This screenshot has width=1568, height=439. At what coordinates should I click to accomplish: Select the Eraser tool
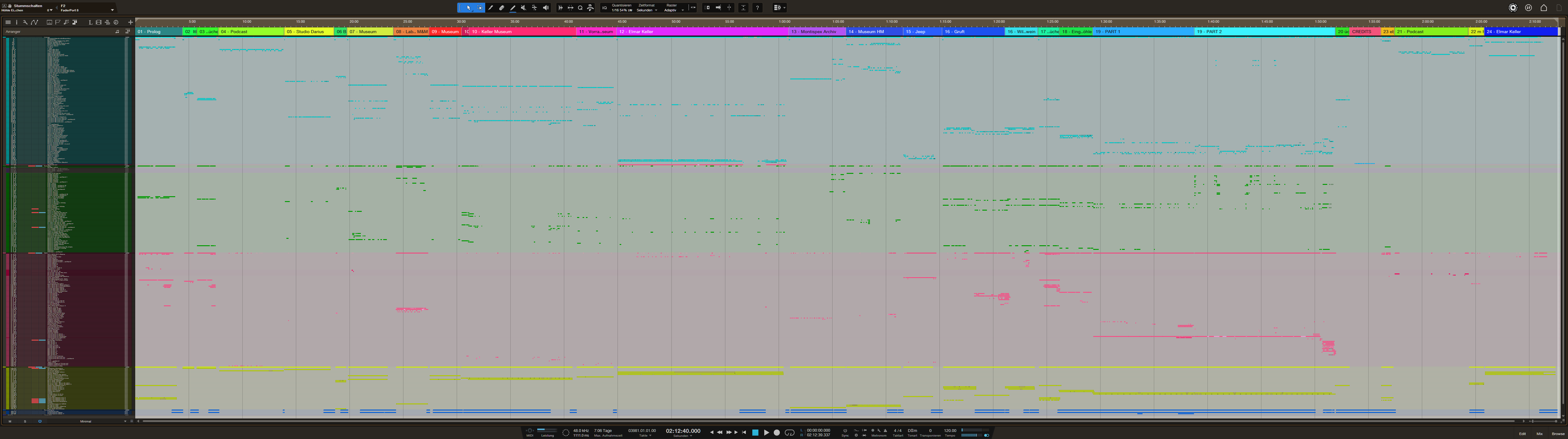[x=501, y=8]
